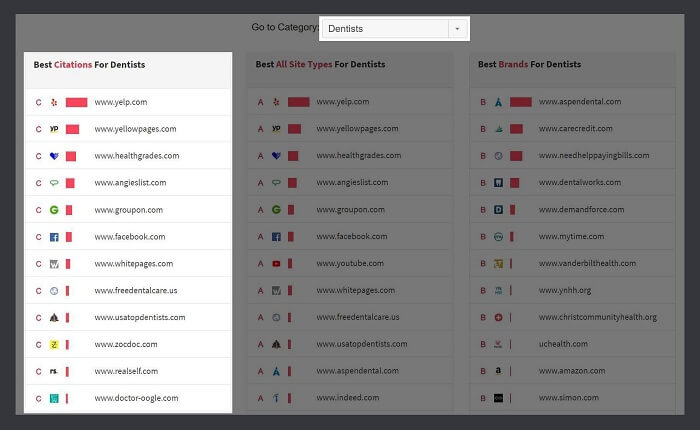
Task: Click www.mytime.com in Brands list
Action: [x=571, y=236]
